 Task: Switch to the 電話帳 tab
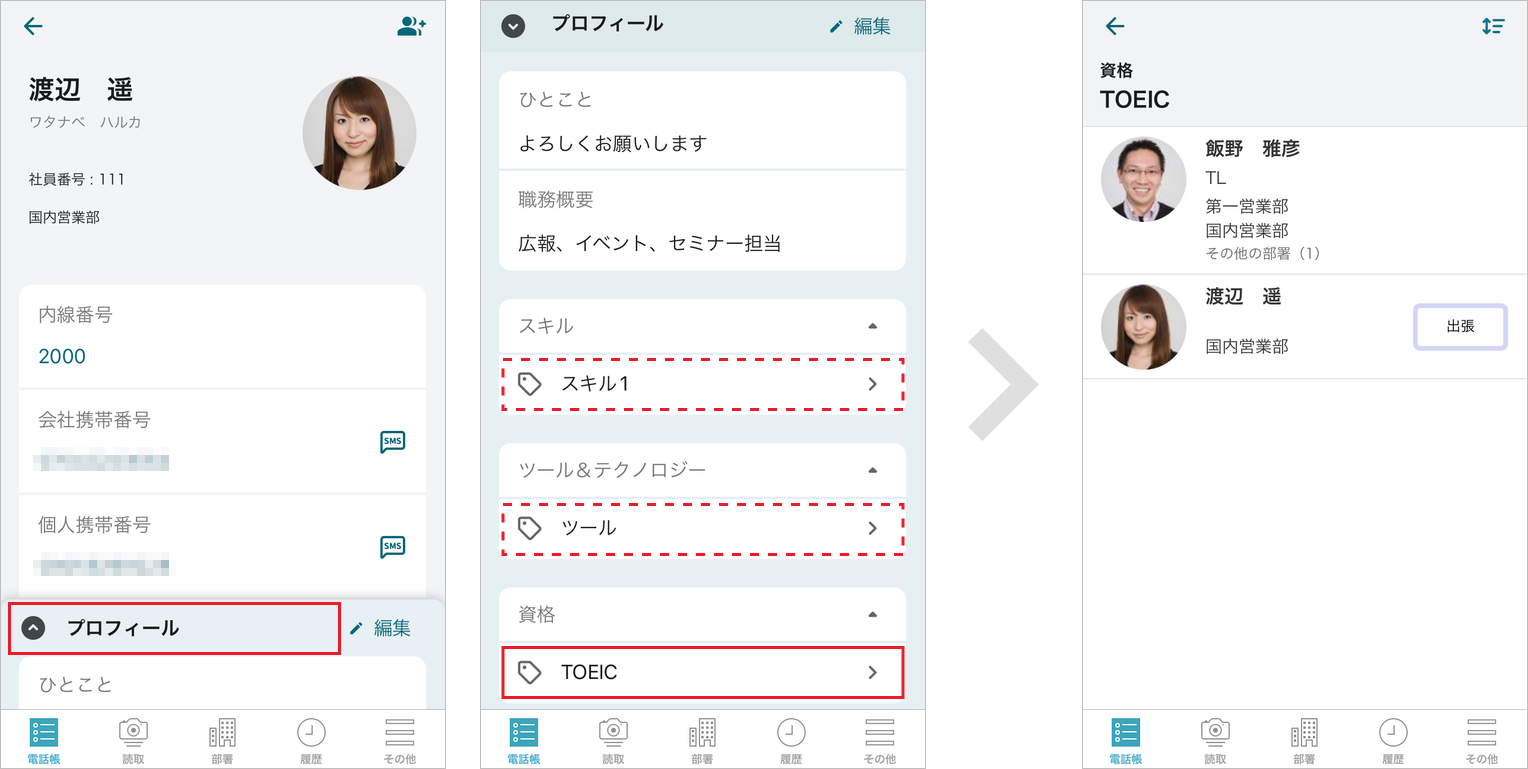[x=43, y=738]
